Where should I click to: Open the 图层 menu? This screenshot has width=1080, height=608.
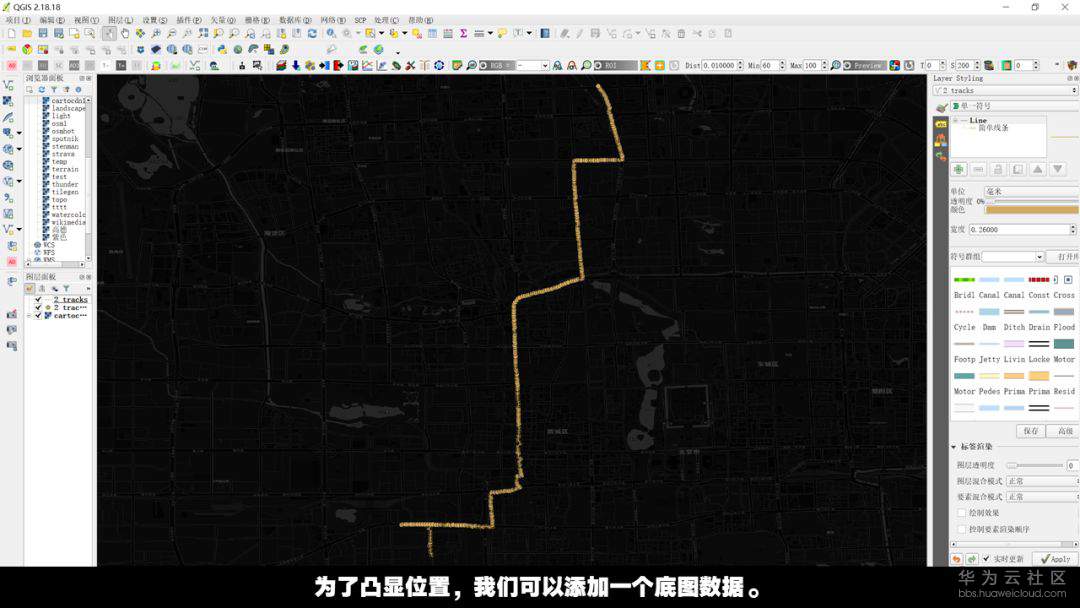coord(121,20)
